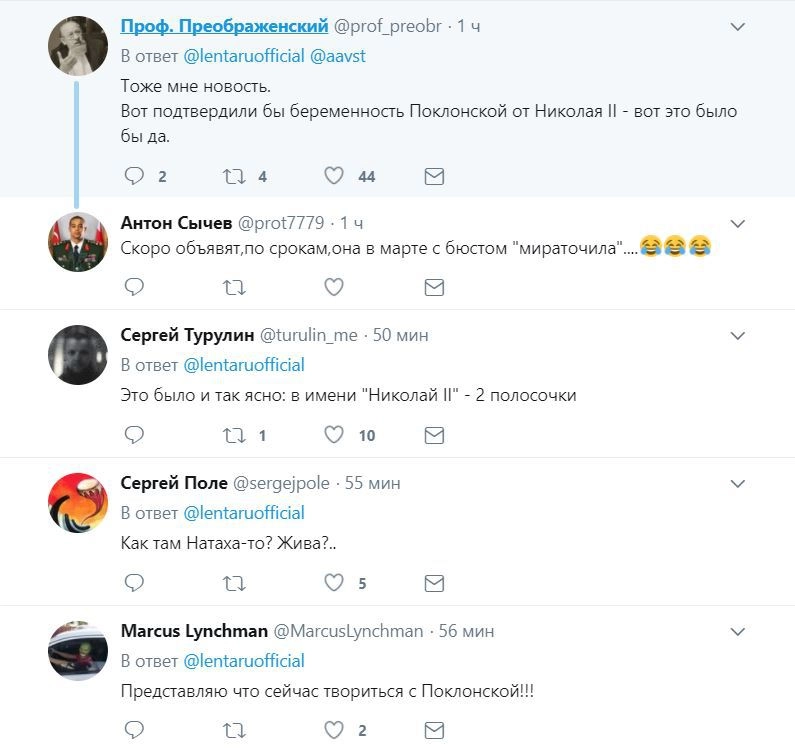Send Антон Сычев's tweet via direct message
The width and height of the screenshot is (795, 751).
pyautogui.click(x=434, y=287)
